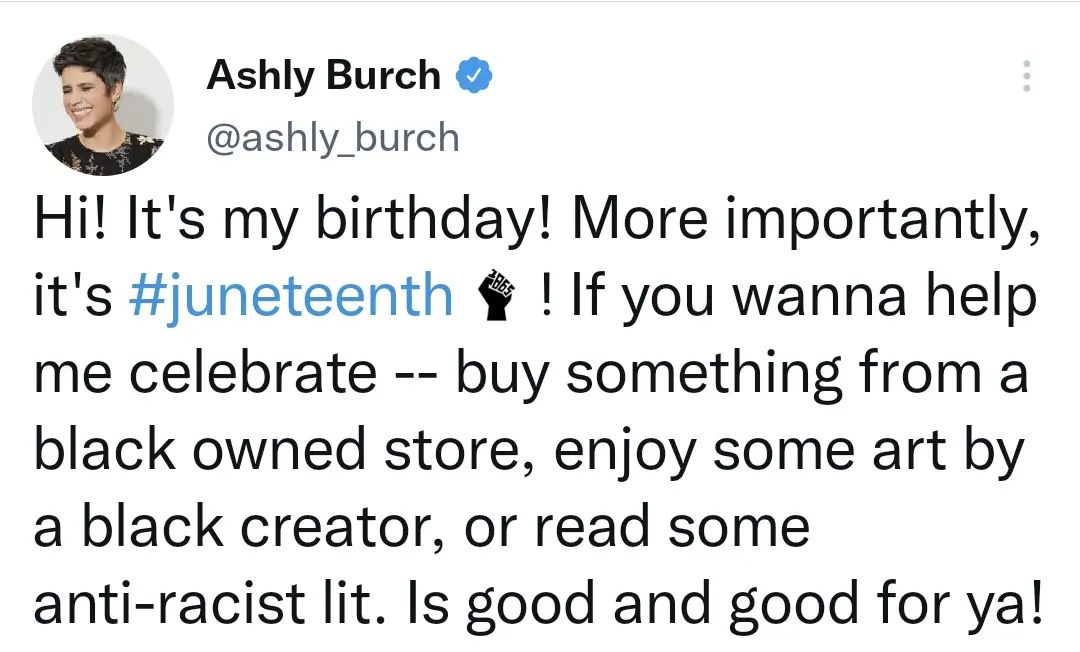Open the #juneteenth hashtag link
Image resolution: width=1080 pixels, height=652 pixels.
click(291, 297)
